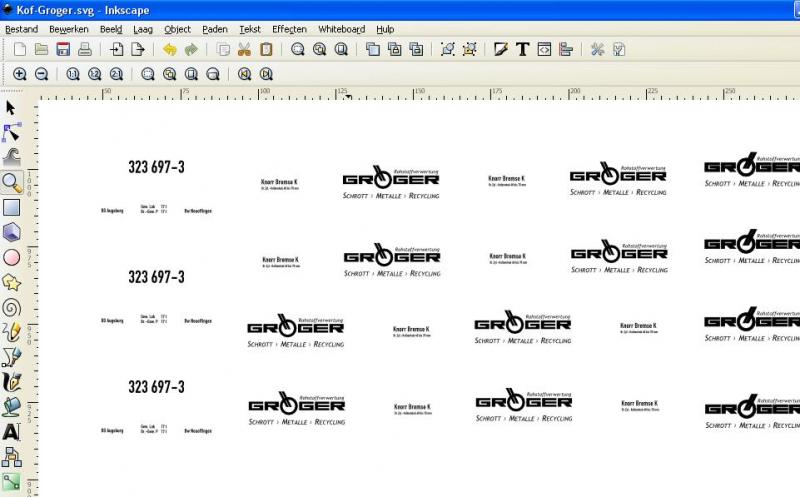Open the Tekst menu
Image resolution: width=800 pixels, height=497 pixels.
pyautogui.click(x=250, y=30)
